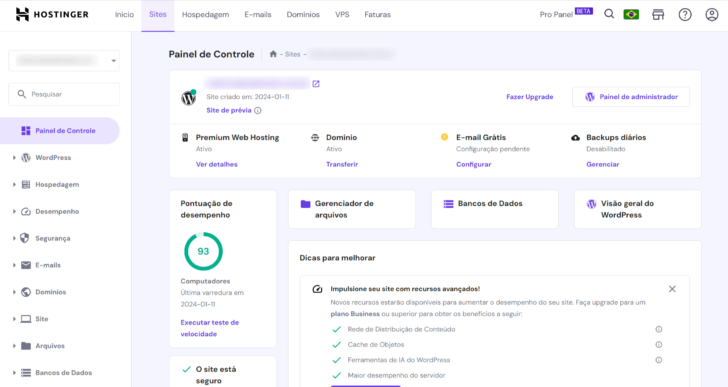
Task: Expand the Hospedagem sidebar section
Action: click(14, 185)
